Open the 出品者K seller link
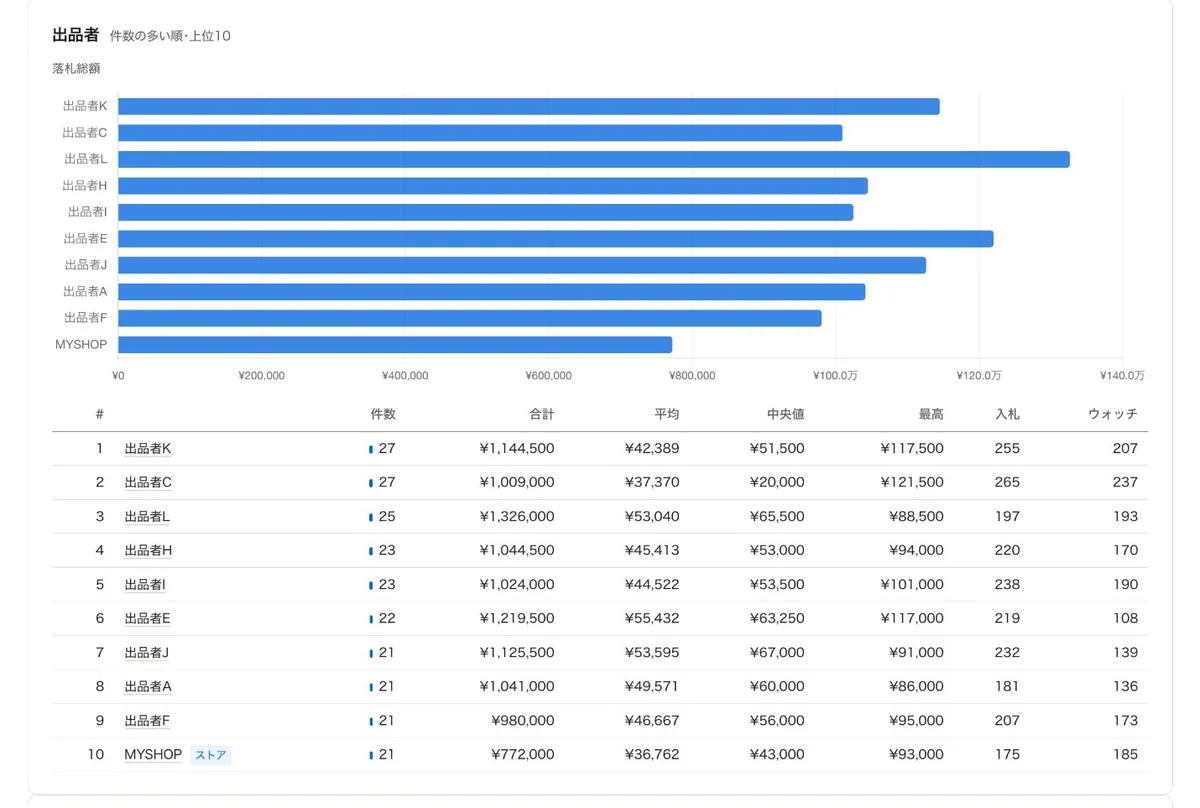This screenshot has width=1200, height=808. pyautogui.click(x=148, y=449)
